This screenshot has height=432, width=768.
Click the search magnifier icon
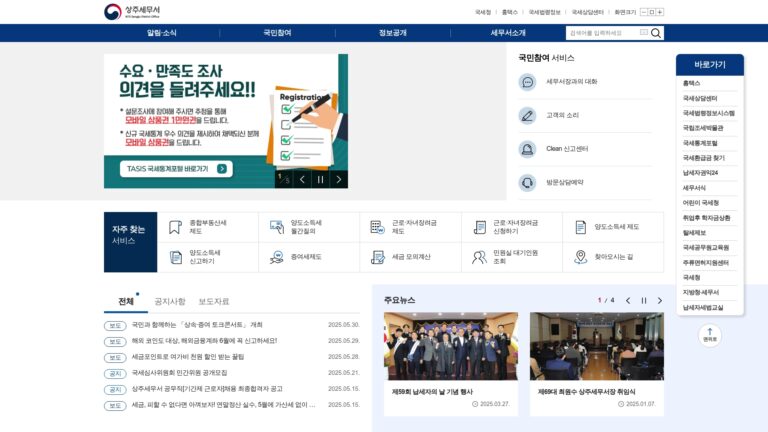pos(656,33)
